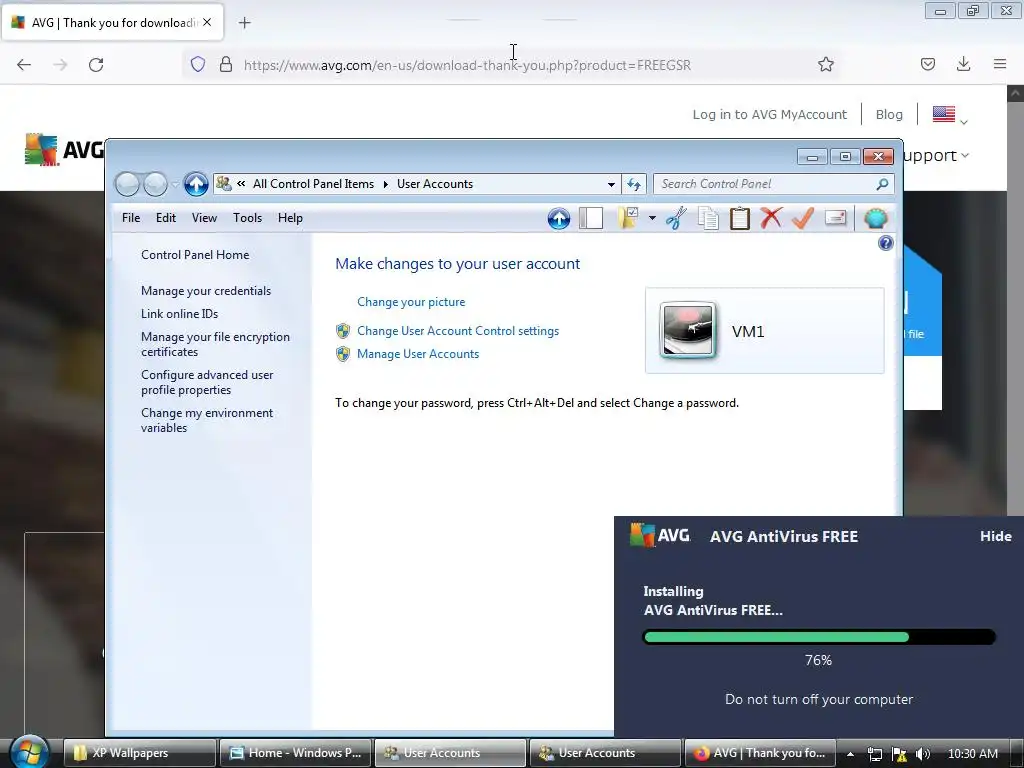Screen dimensions: 1024x768
Task: Open the Help menu
Action: point(290,218)
